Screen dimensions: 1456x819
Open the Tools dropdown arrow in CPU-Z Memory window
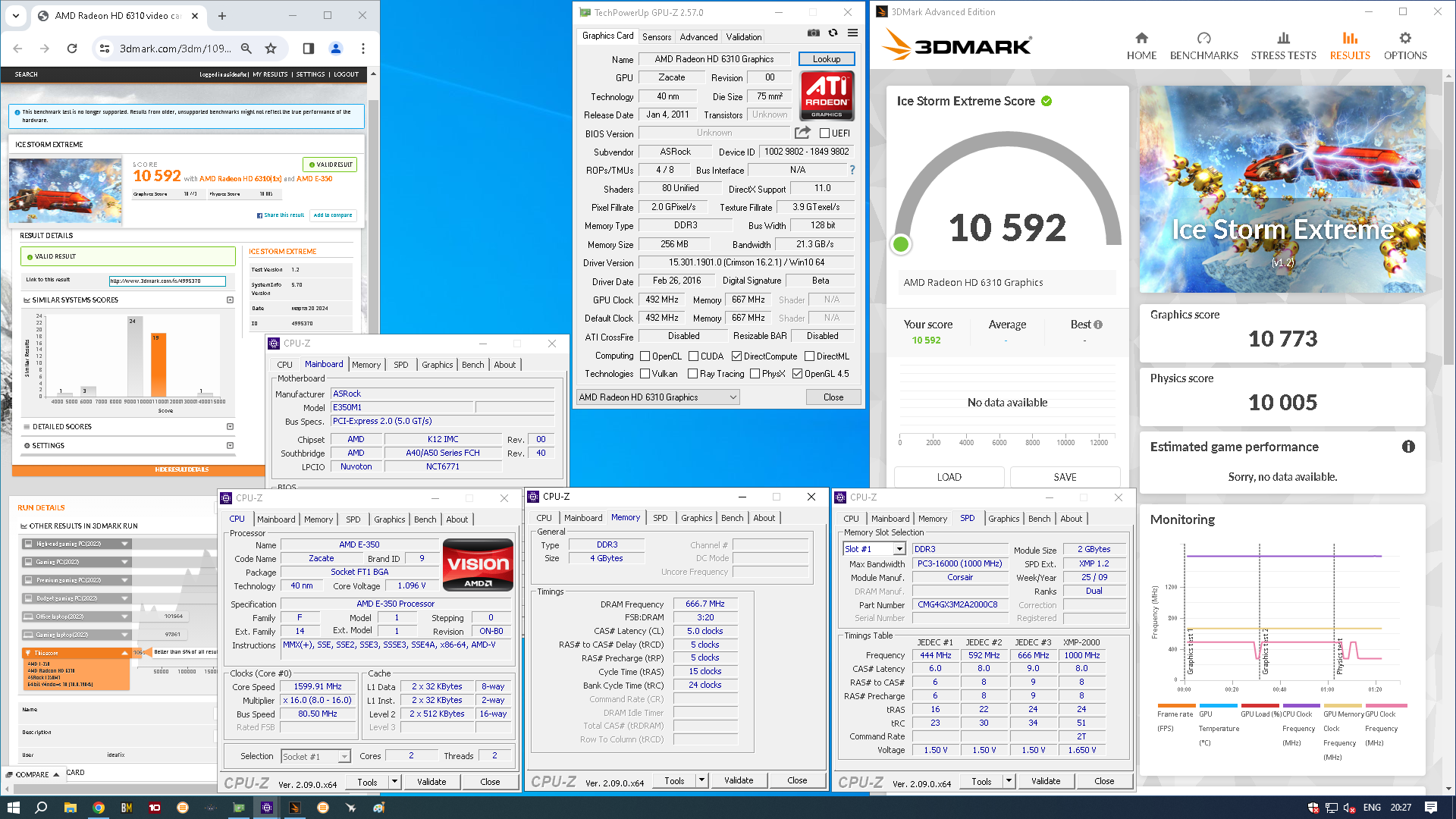pos(702,780)
